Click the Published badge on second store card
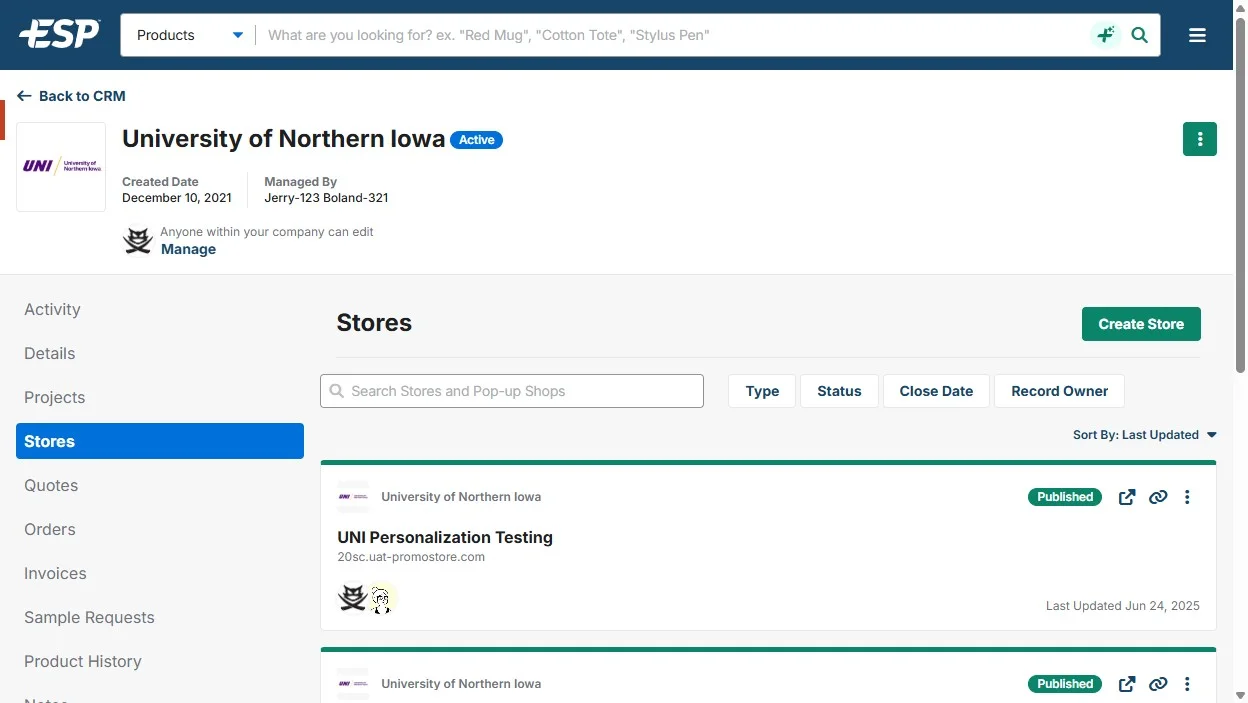 coord(1065,684)
